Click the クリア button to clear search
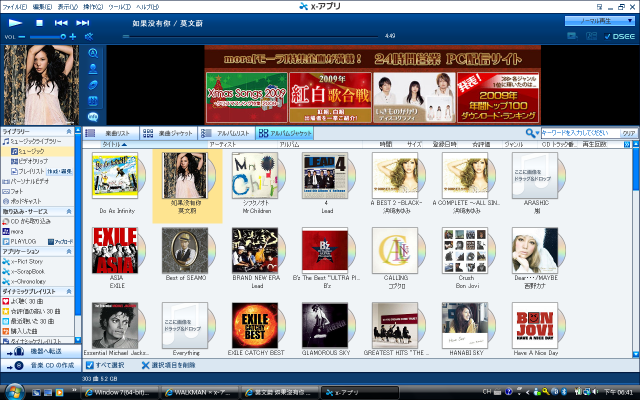 629,133
